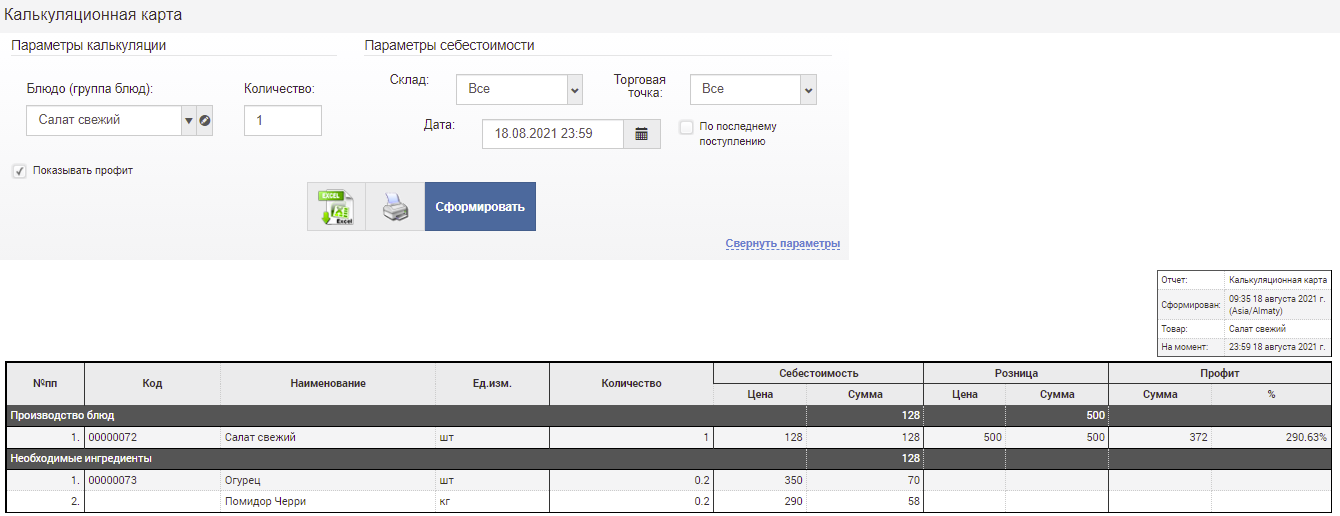Click the printer icon
This screenshot has width=1340, height=516.
395,207
